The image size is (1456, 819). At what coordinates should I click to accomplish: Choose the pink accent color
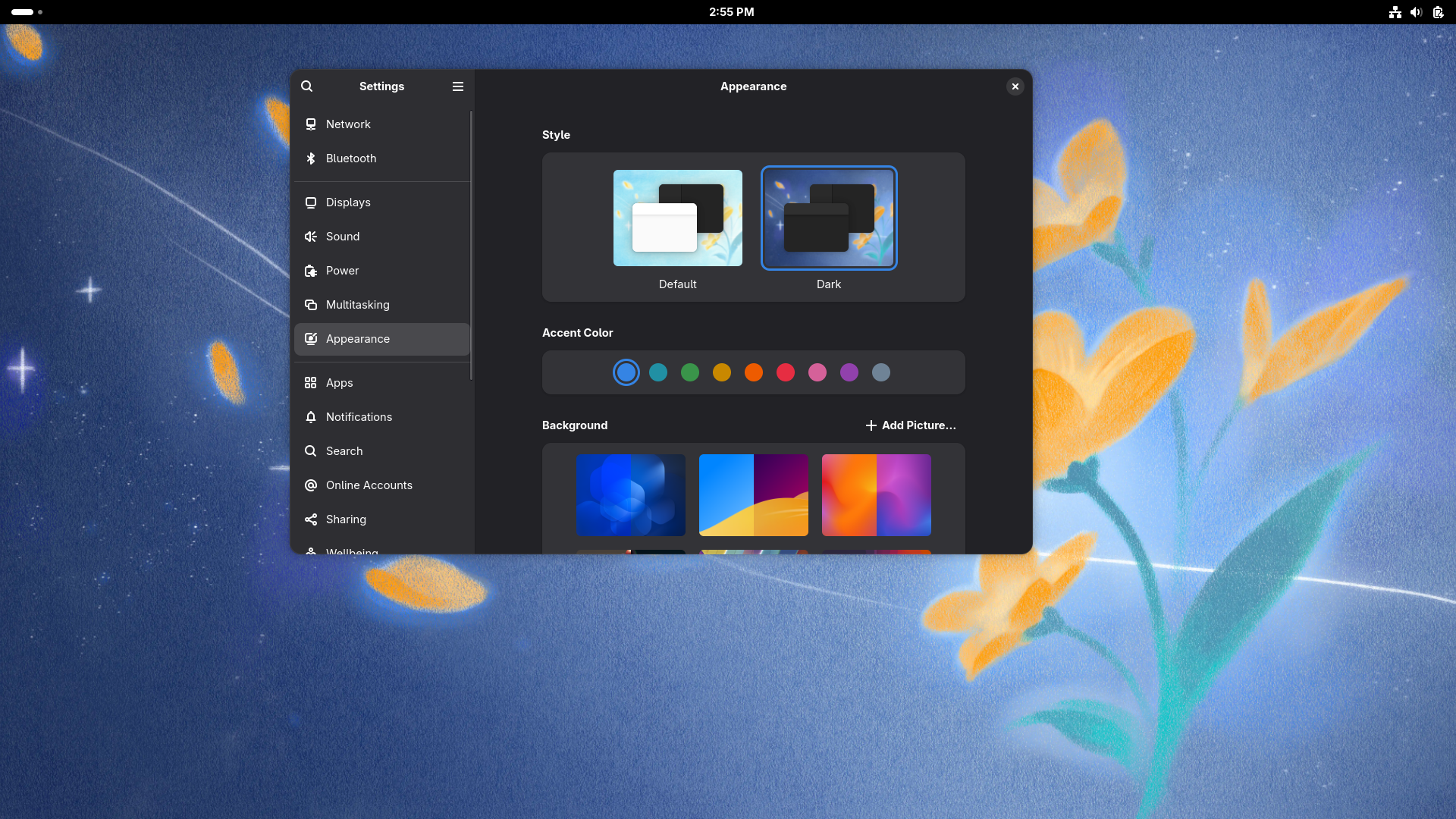817,372
